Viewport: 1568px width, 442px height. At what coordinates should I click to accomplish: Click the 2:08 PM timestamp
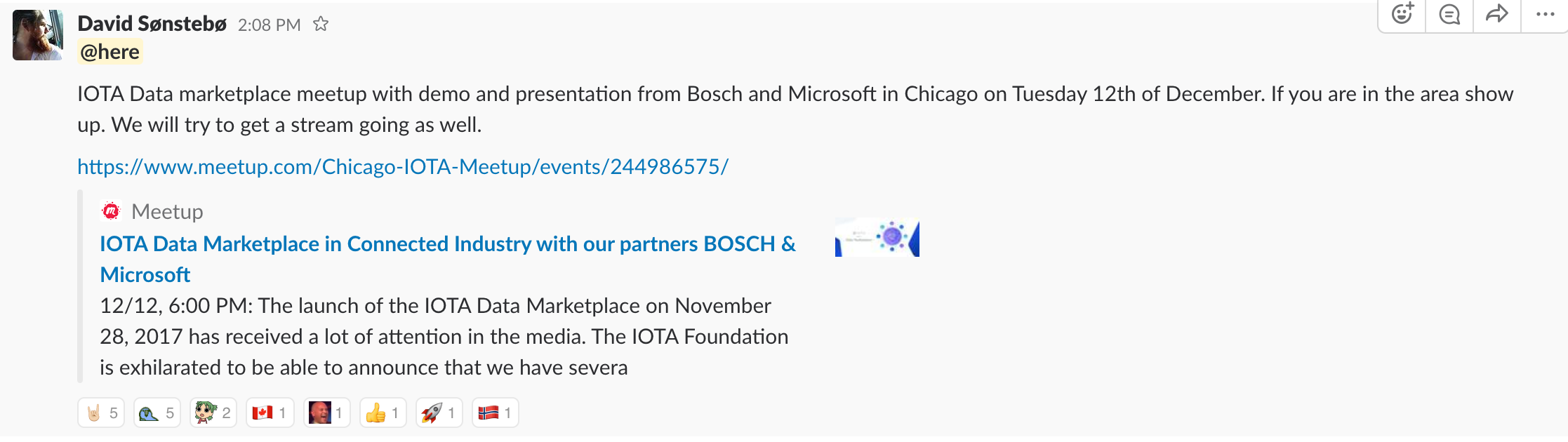(269, 25)
